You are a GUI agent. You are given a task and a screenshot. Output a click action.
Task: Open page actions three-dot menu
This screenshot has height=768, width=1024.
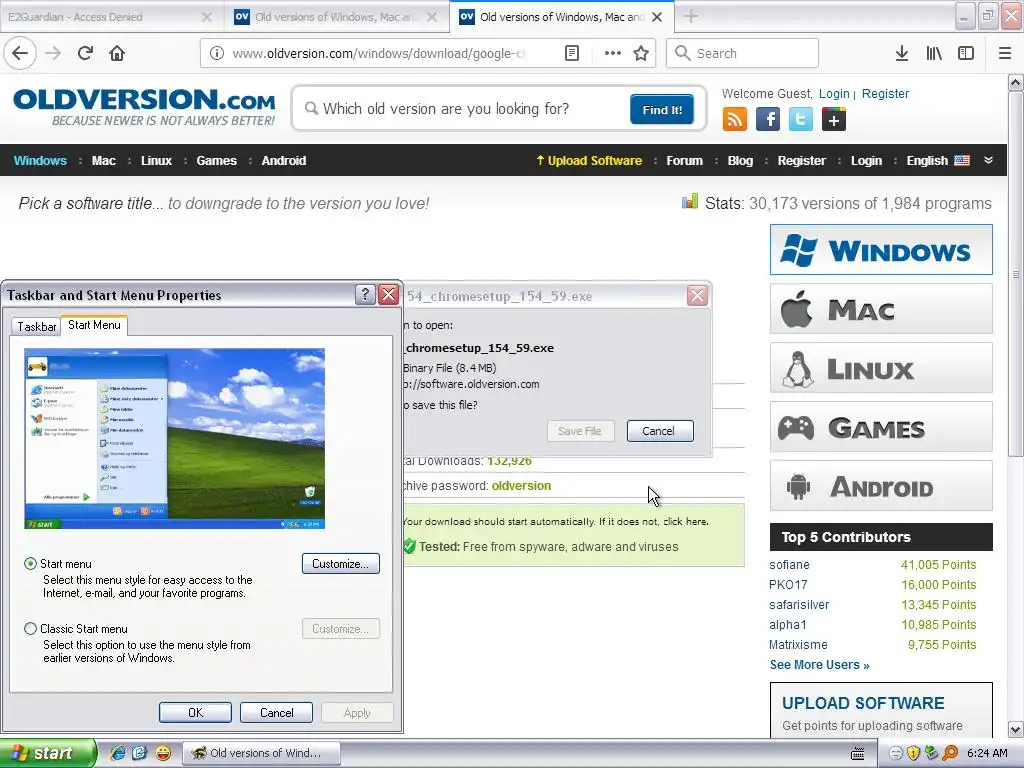pos(612,54)
